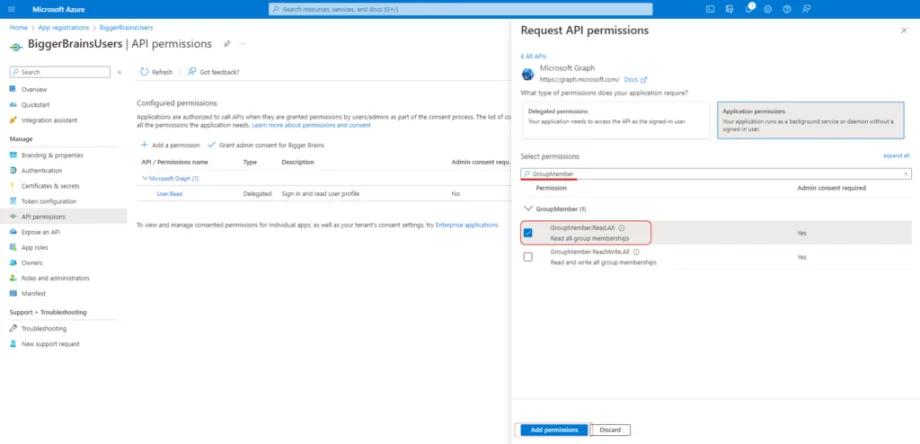Click expand all link
This screenshot has height=444, width=920.
(896, 156)
